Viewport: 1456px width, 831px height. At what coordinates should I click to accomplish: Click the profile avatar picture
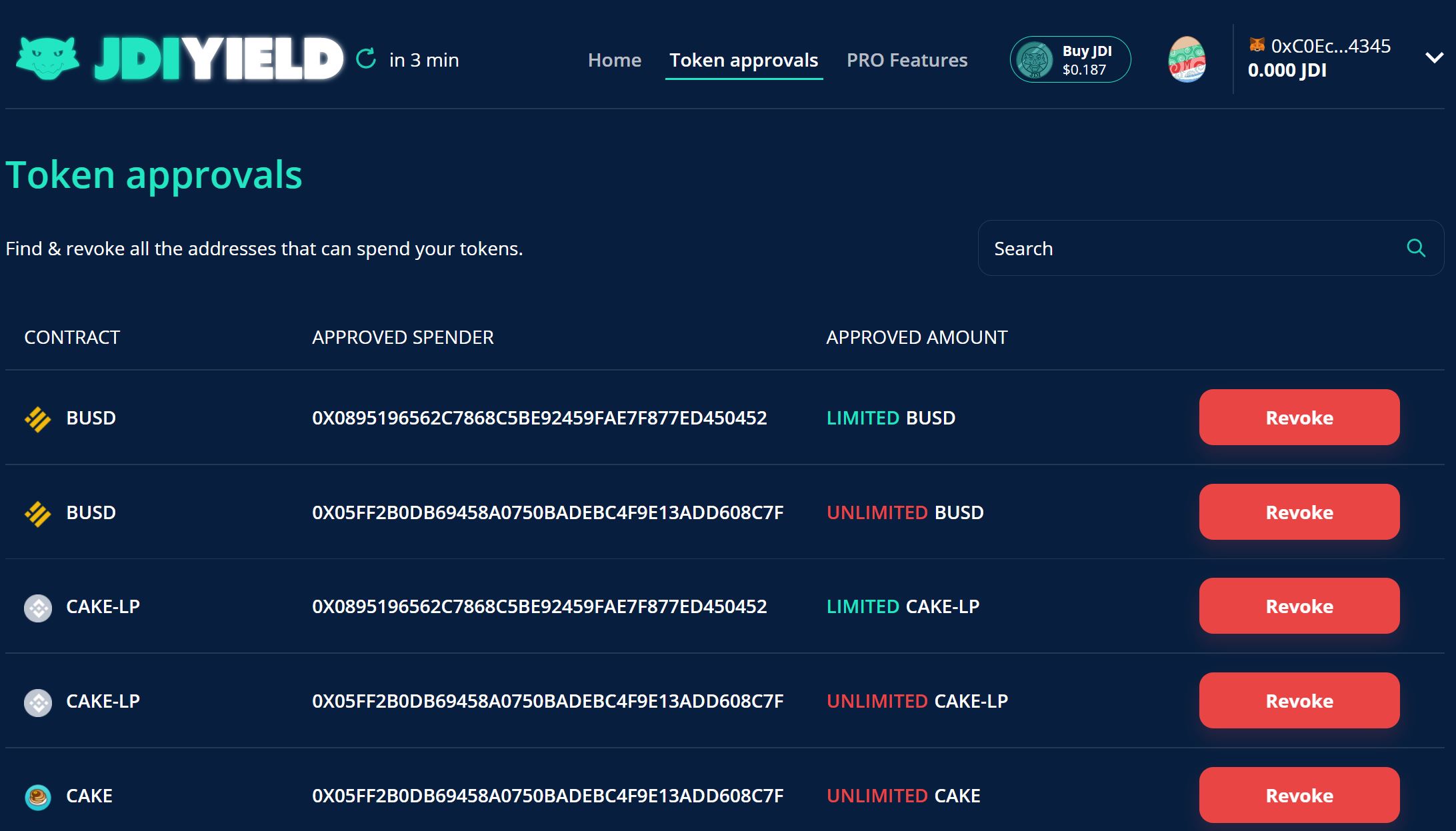(1187, 59)
